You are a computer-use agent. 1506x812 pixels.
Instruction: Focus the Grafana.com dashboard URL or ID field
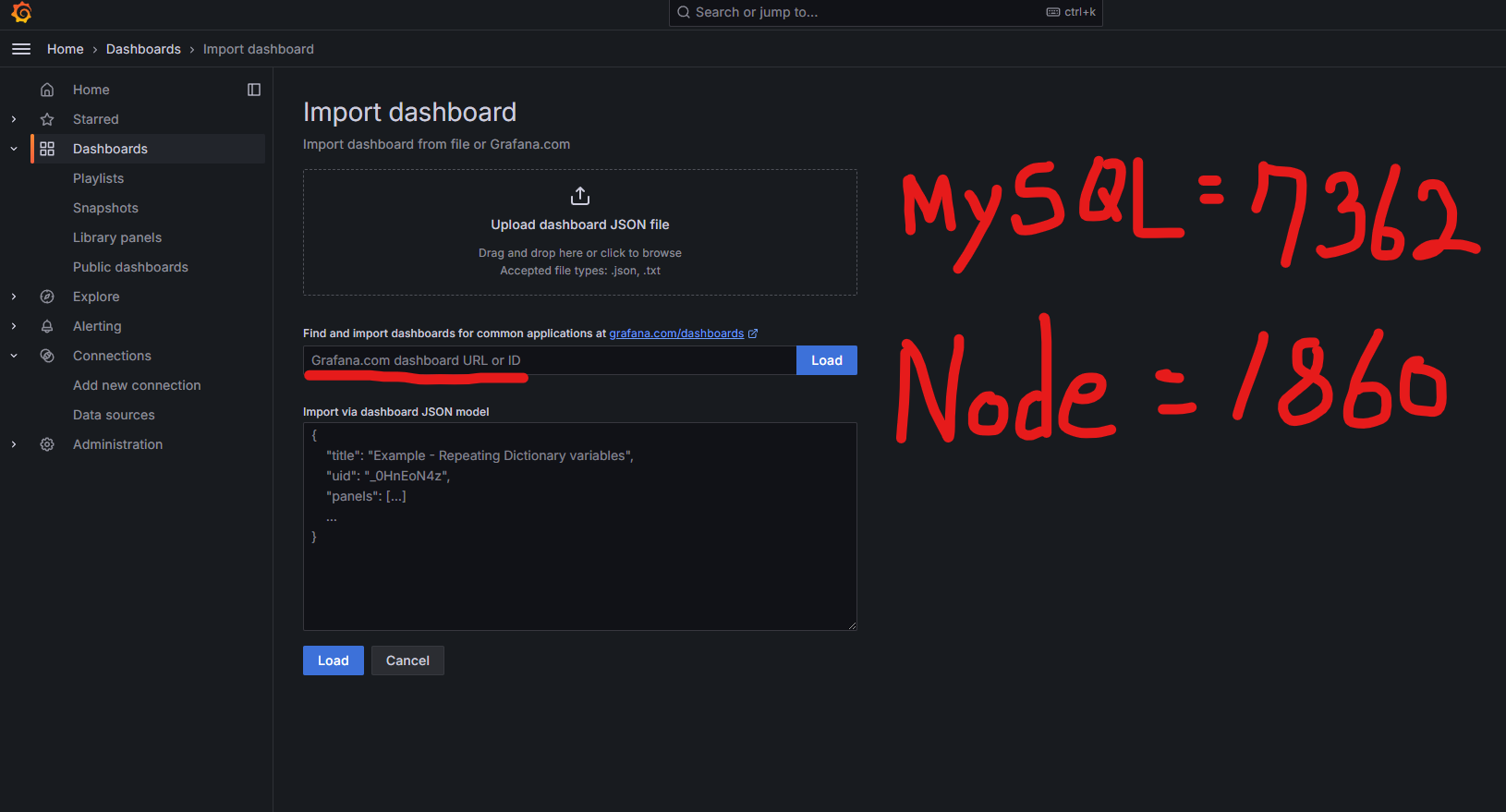click(x=550, y=360)
